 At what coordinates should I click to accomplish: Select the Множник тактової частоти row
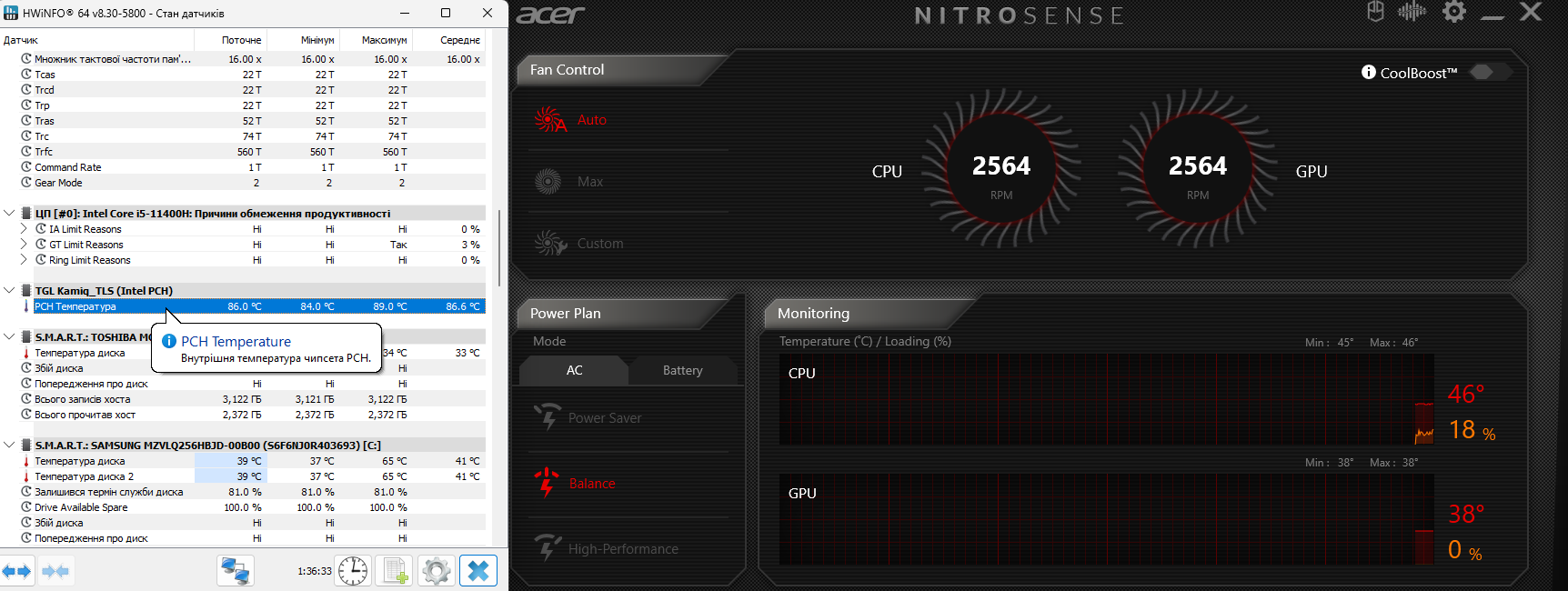point(252,59)
